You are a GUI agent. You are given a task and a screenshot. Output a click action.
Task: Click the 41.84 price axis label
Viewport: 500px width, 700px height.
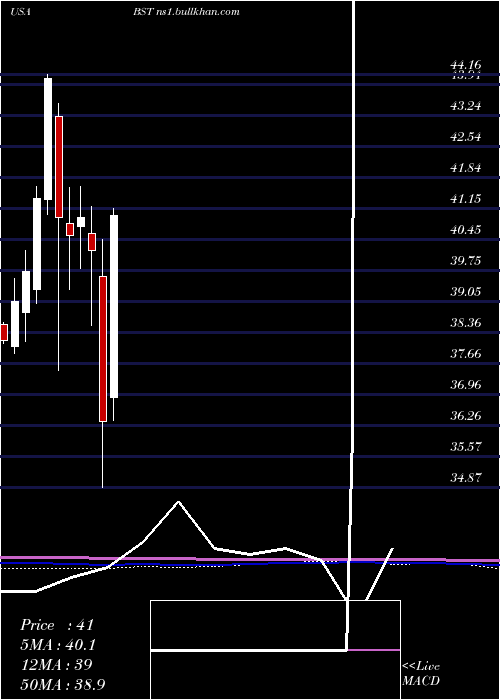pos(466,168)
